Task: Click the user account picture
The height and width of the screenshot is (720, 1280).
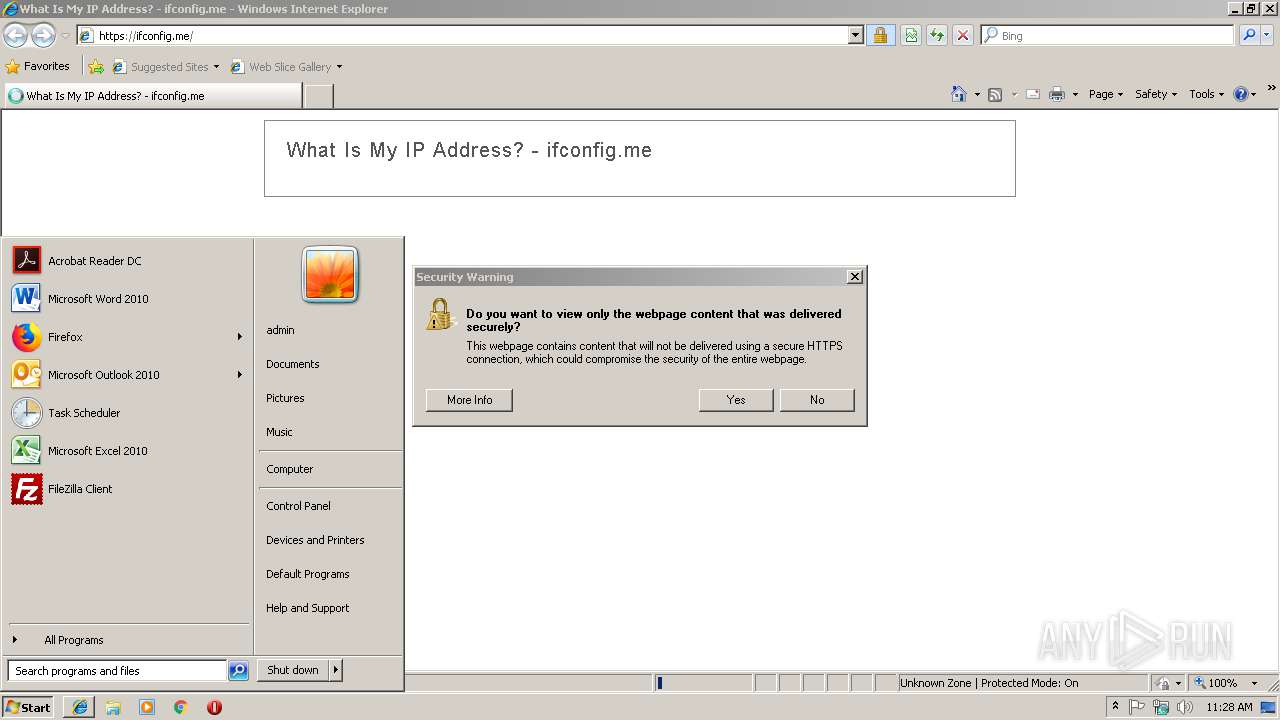Action: coord(330,274)
